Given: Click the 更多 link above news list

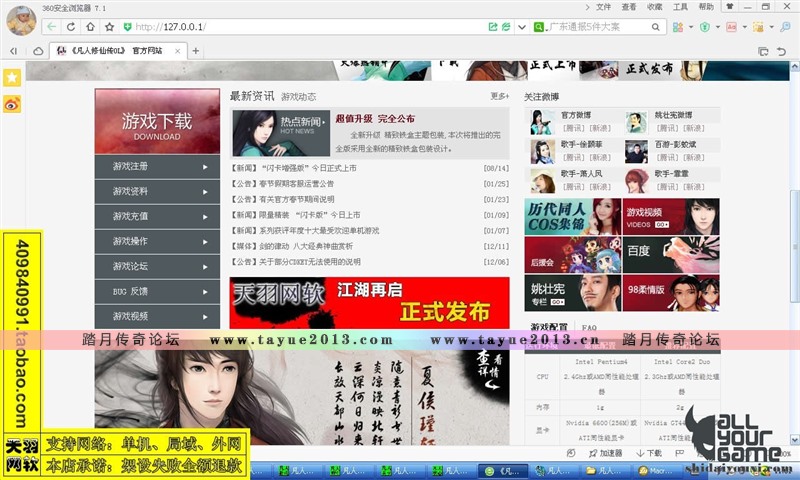Looking at the screenshot, I should (x=499, y=97).
